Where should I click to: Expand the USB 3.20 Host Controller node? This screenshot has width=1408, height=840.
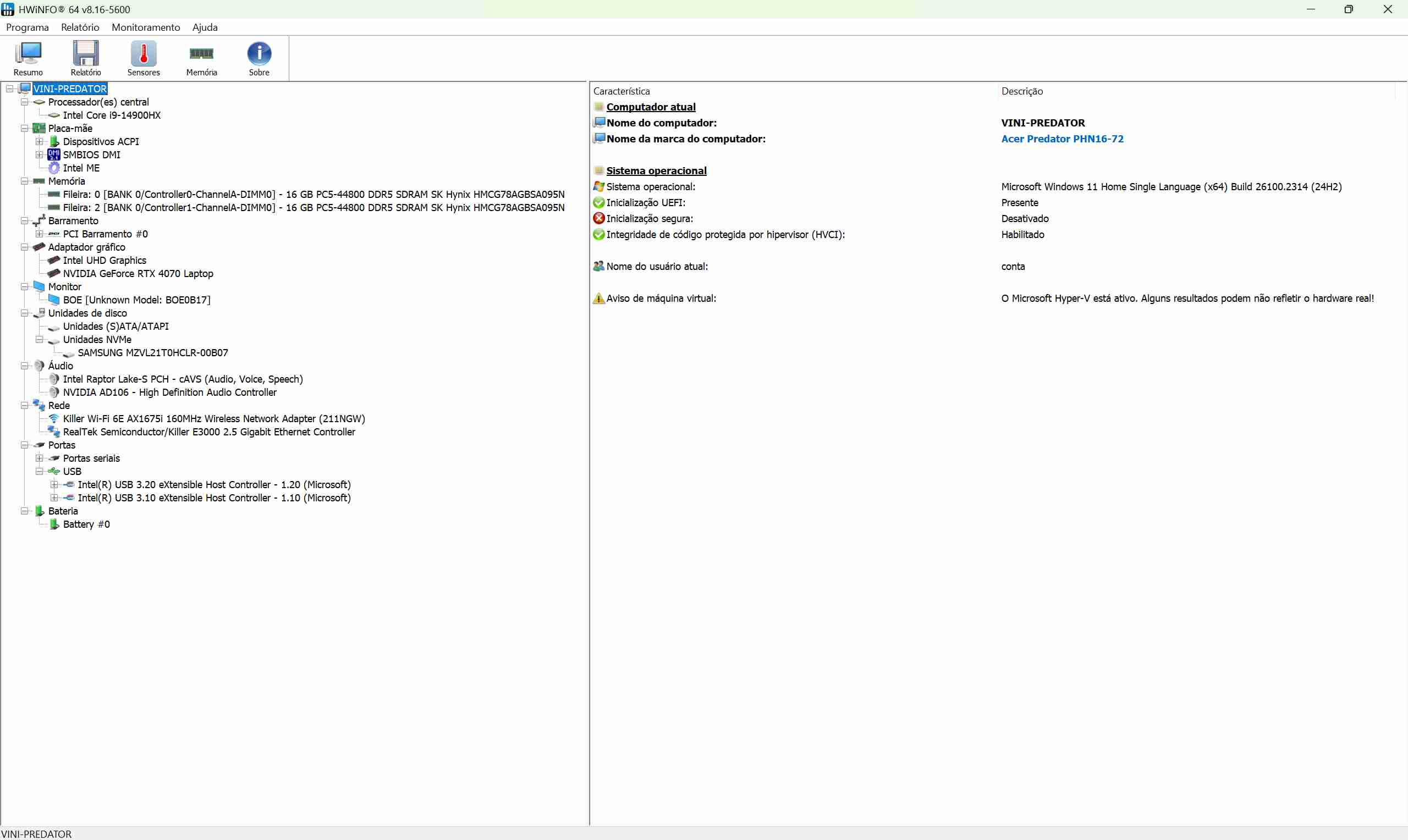click(54, 484)
